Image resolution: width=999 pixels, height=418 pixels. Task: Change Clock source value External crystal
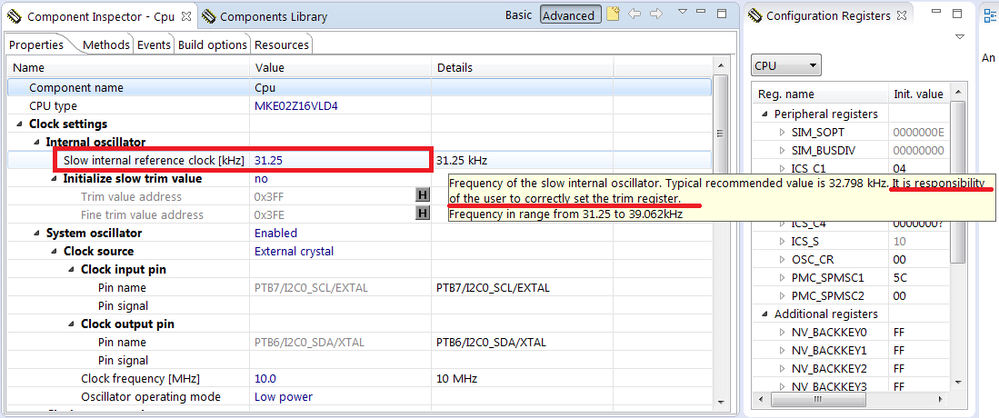coord(341,251)
